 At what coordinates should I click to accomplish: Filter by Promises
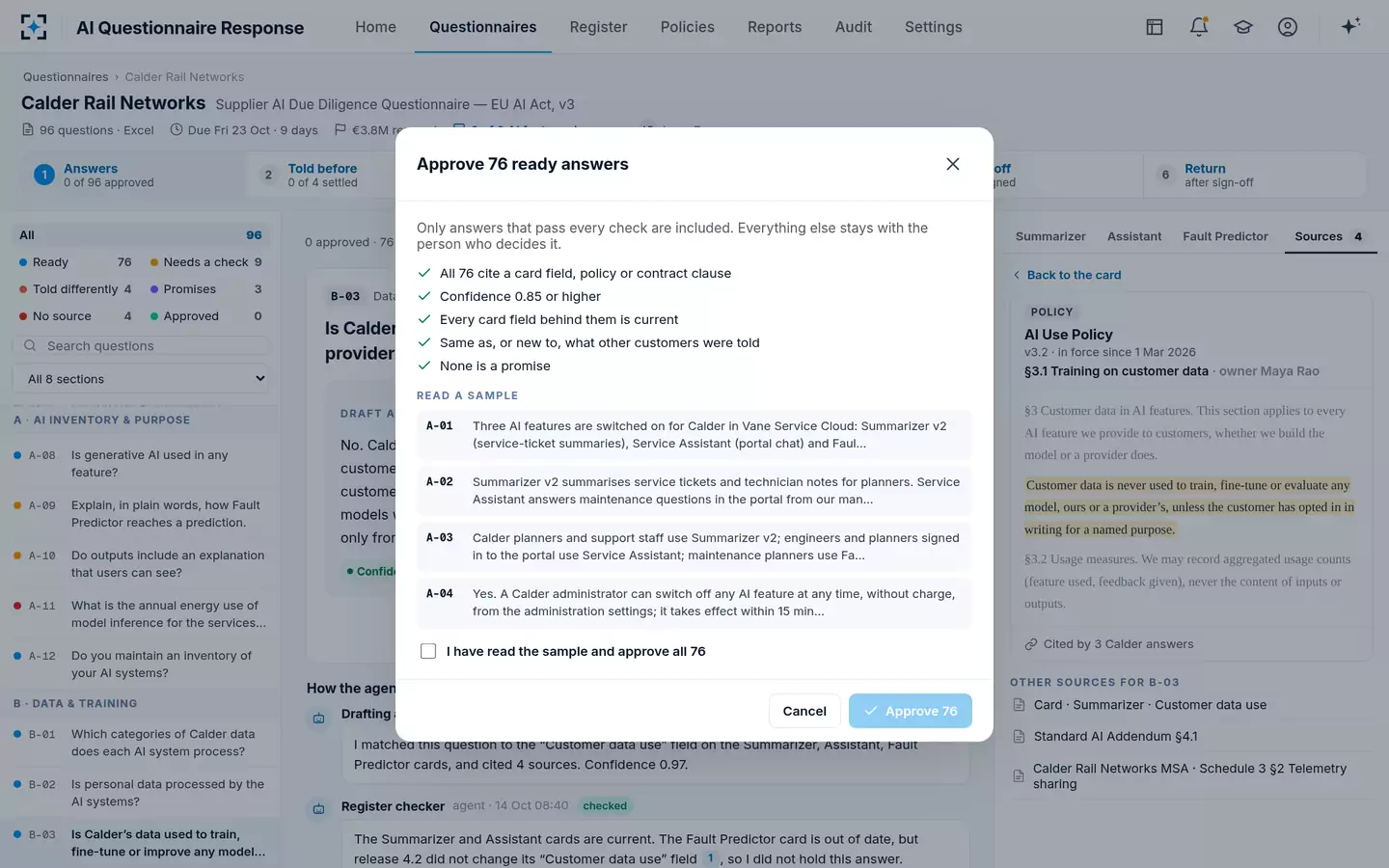point(205,289)
